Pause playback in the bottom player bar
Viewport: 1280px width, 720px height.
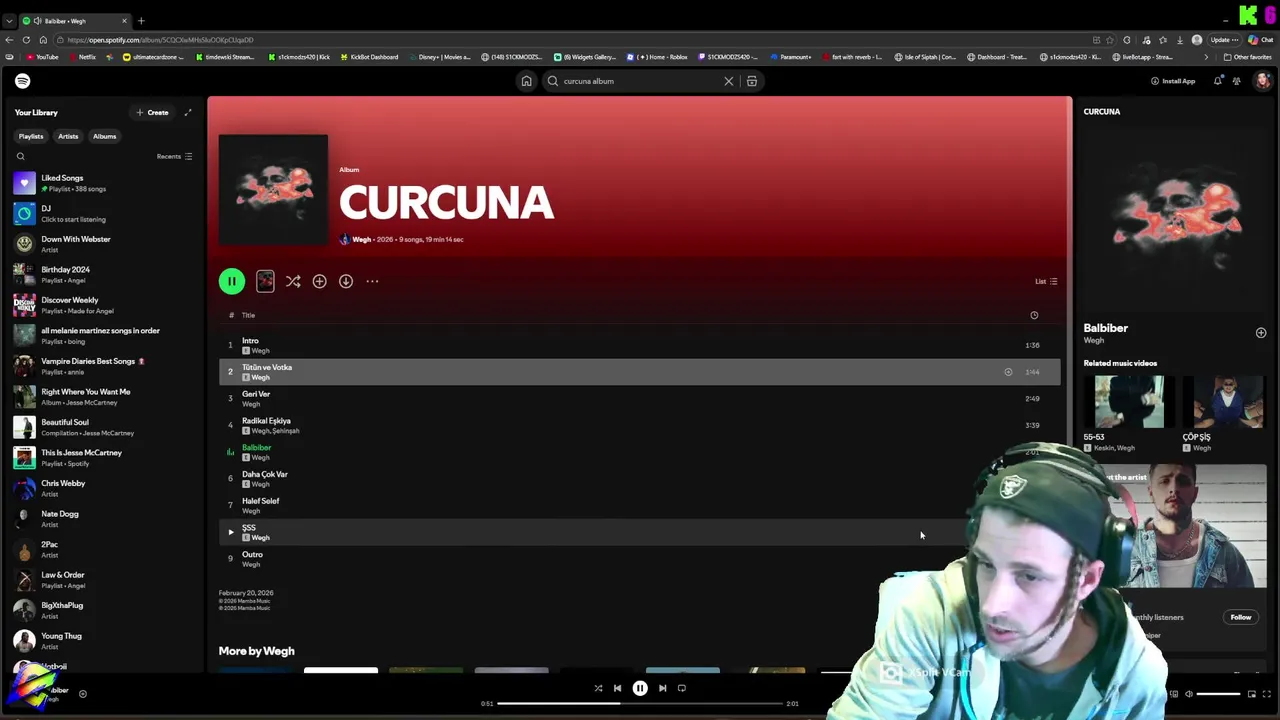coord(640,688)
